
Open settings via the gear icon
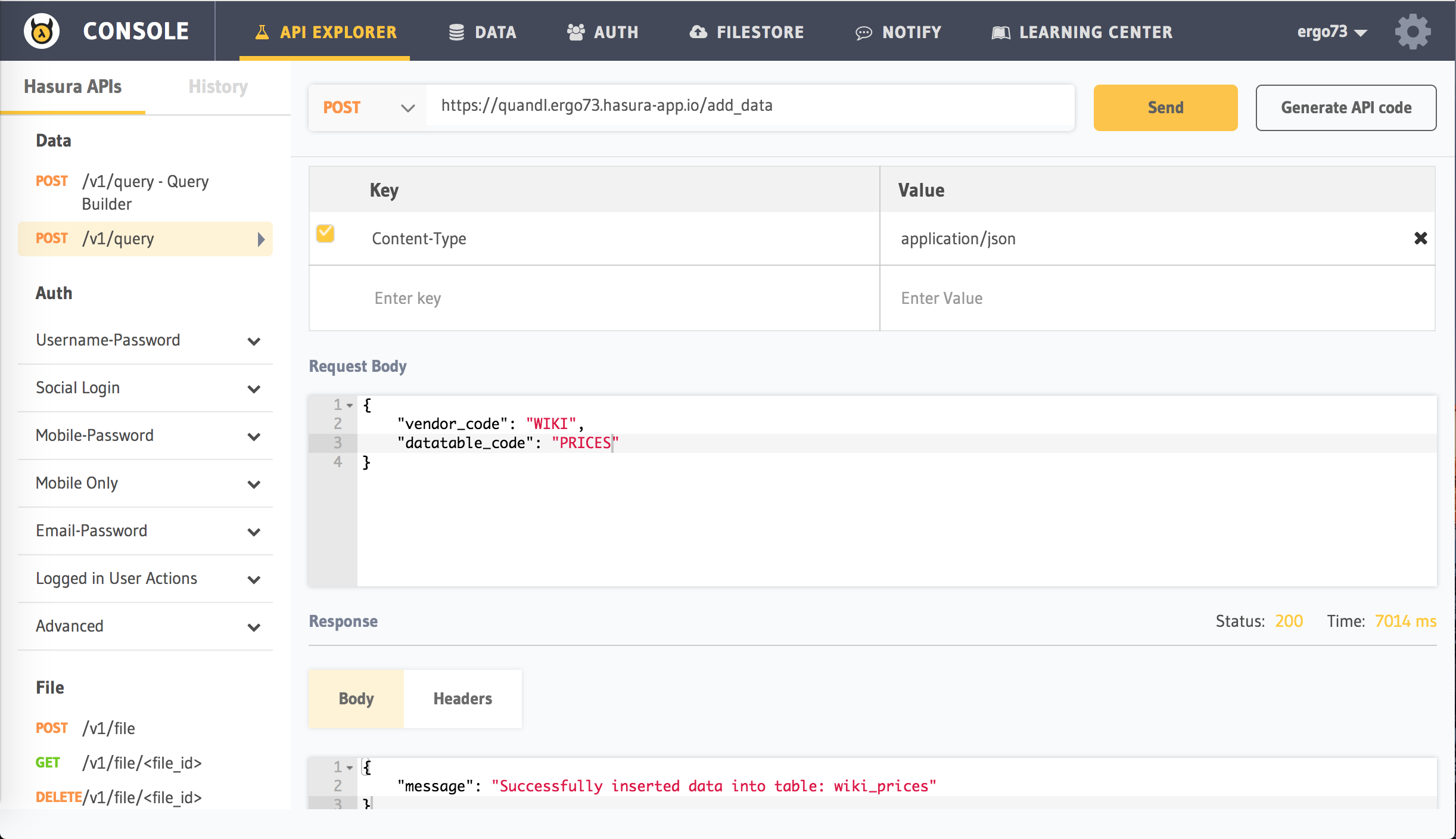point(1413,32)
